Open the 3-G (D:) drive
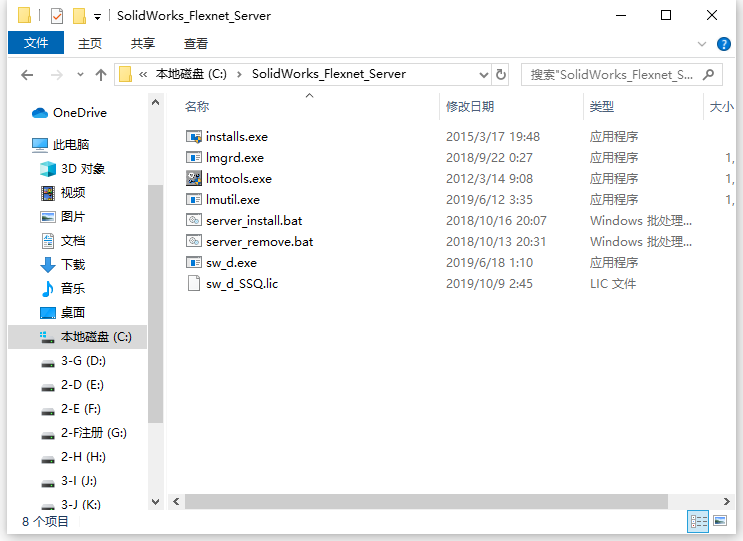743x541 pixels. 73,361
